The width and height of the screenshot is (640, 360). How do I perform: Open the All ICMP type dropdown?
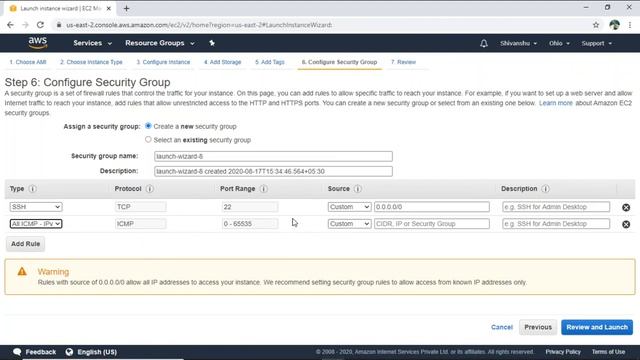click(36, 224)
